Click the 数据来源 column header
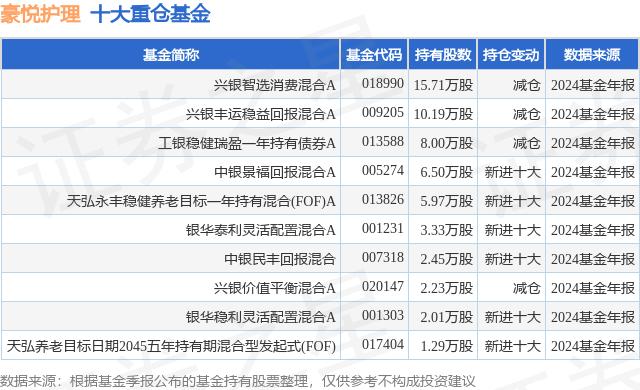Viewport: 640px width, 390px height. click(x=592, y=55)
